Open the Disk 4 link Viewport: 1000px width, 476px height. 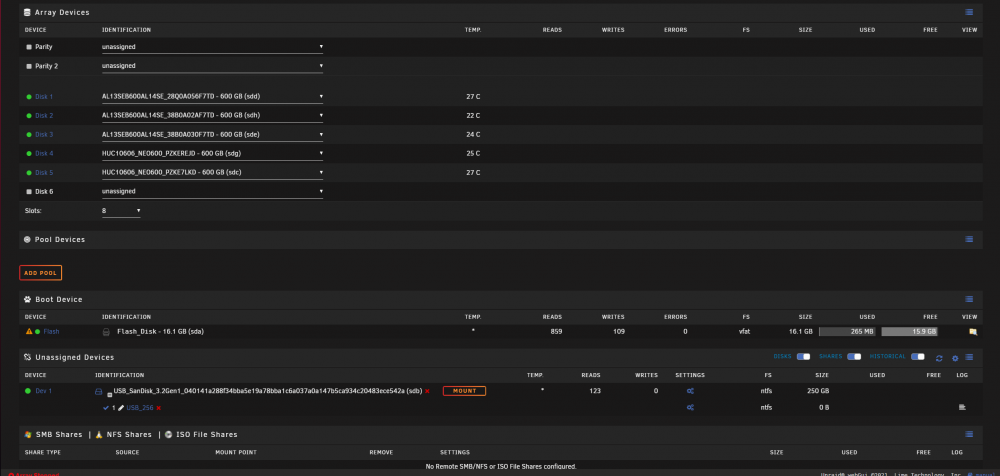pyautogui.click(x=44, y=154)
